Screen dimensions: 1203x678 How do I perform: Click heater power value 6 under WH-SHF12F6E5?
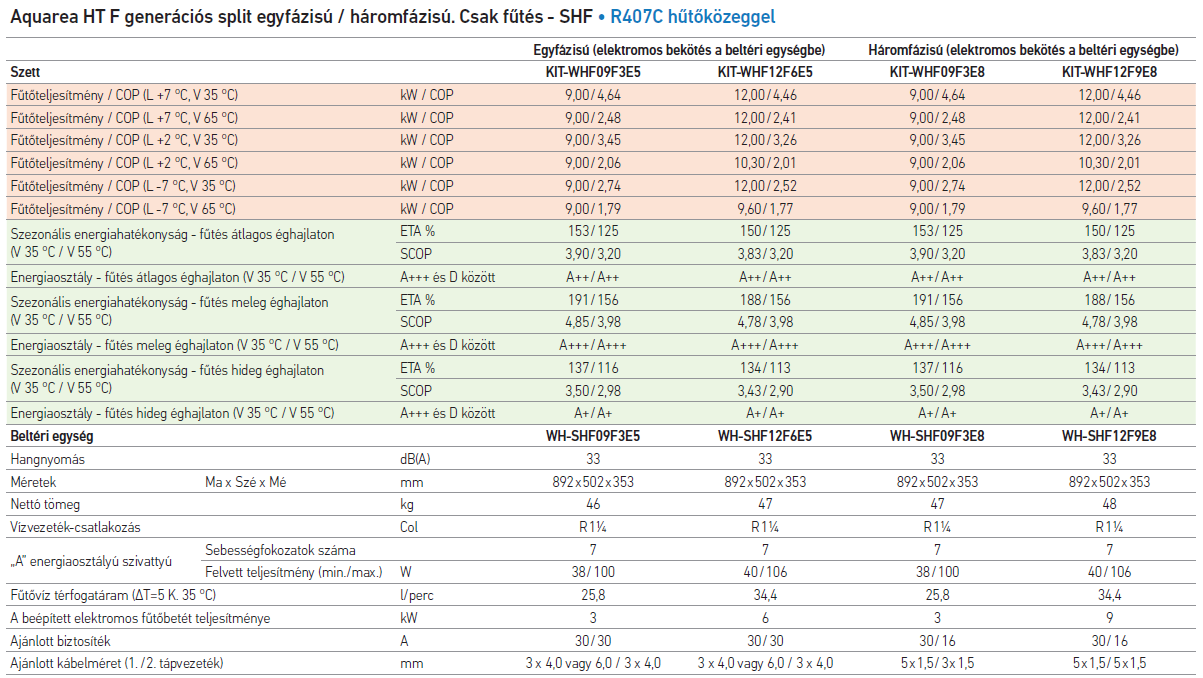(765, 618)
